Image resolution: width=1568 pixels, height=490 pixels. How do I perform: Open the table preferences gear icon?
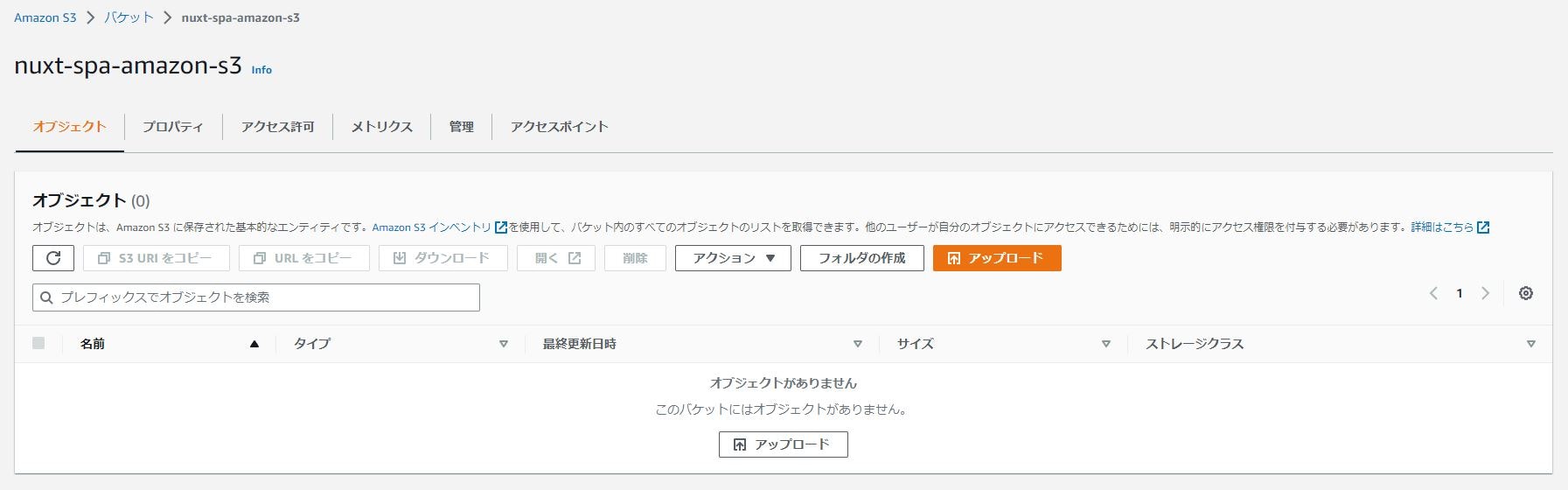pyautogui.click(x=1526, y=293)
